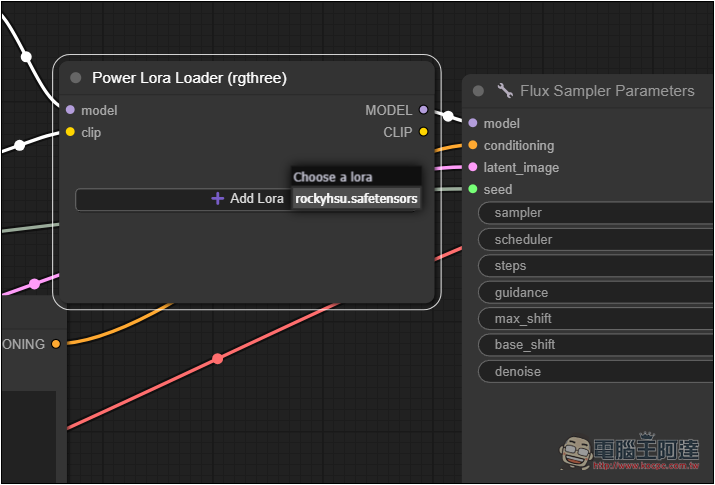Image resolution: width=715 pixels, height=485 pixels.
Task: Click the Power Lora Loader collapse dot
Action: 76,78
